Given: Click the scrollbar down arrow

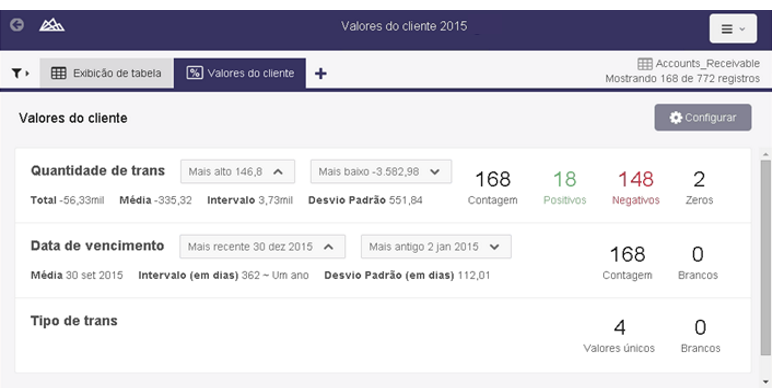Looking at the screenshot, I should pos(766,381).
